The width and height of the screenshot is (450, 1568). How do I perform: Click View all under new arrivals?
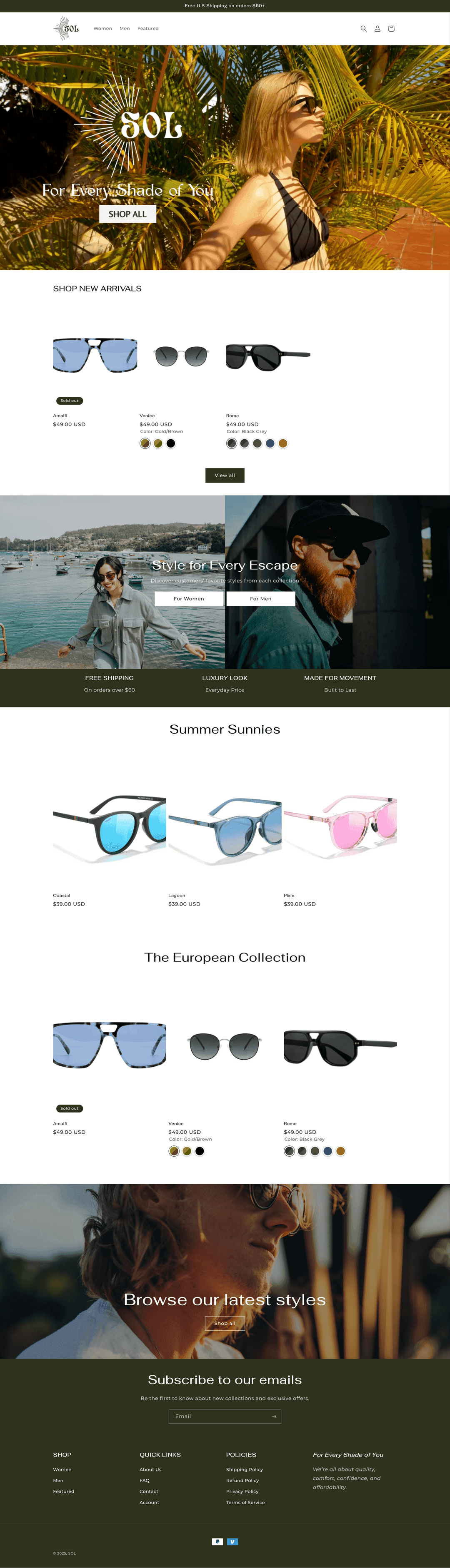(x=225, y=475)
